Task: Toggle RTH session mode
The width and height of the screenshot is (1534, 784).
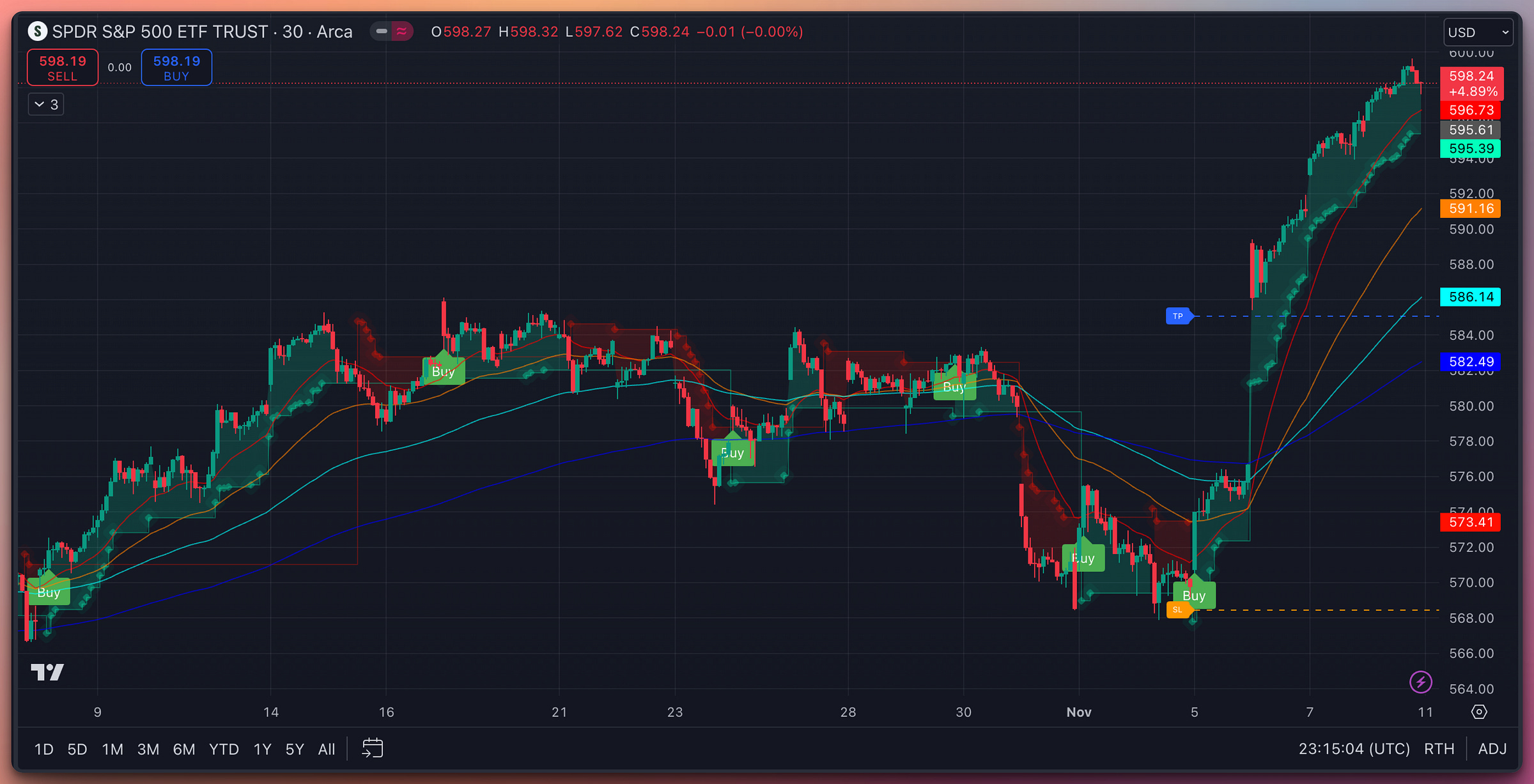Action: [x=1439, y=749]
